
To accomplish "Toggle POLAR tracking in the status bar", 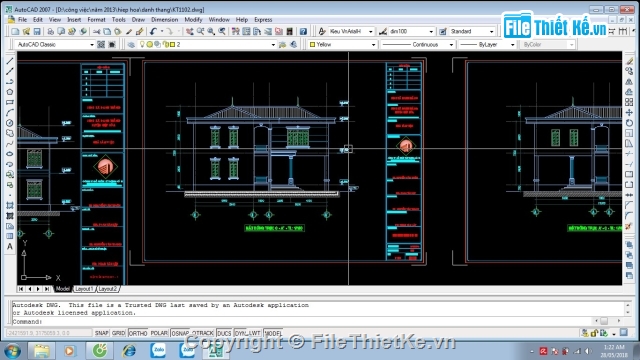I will tap(159, 333).
